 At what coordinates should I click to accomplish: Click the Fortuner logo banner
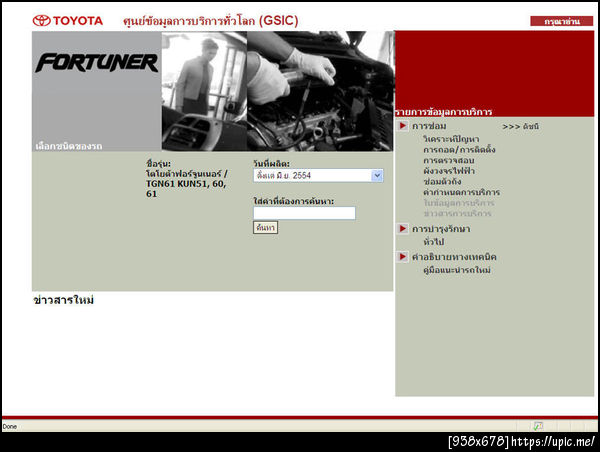click(97, 63)
